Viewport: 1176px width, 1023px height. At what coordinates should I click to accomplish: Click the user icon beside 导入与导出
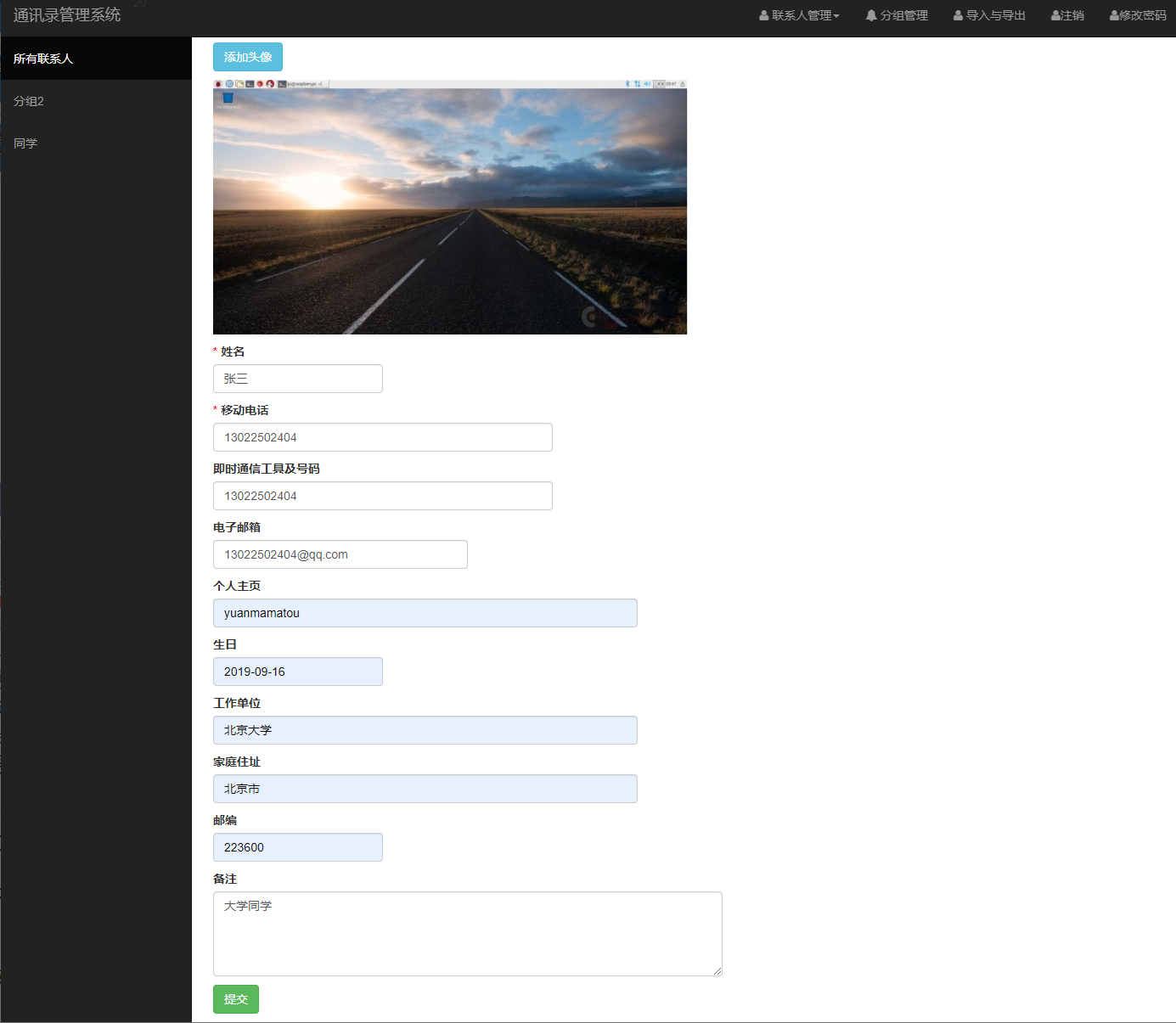pos(958,15)
